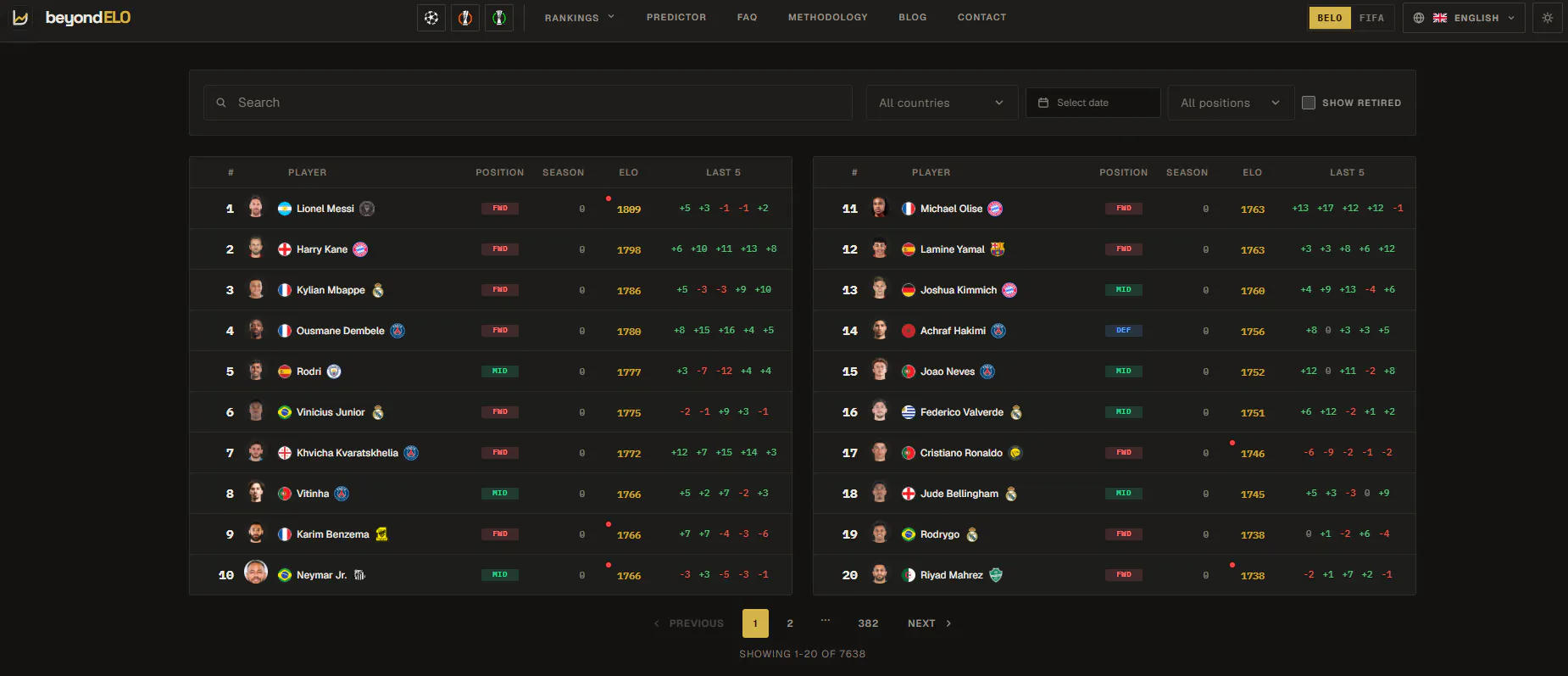This screenshot has width=1568, height=676.
Task: Click Achraf Hakimi's DEF position badge
Action: point(1124,331)
